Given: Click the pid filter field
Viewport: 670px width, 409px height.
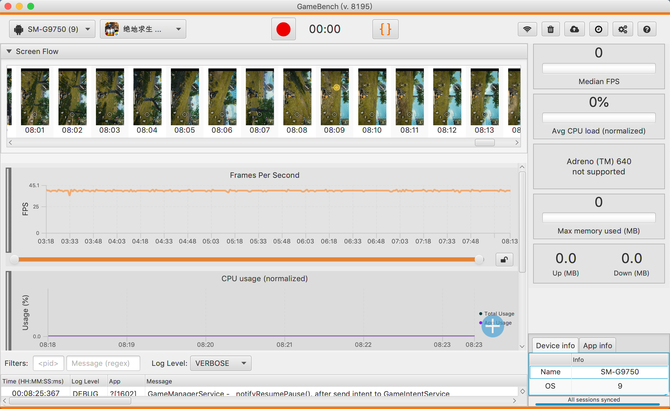Looking at the screenshot, I should coord(48,363).
